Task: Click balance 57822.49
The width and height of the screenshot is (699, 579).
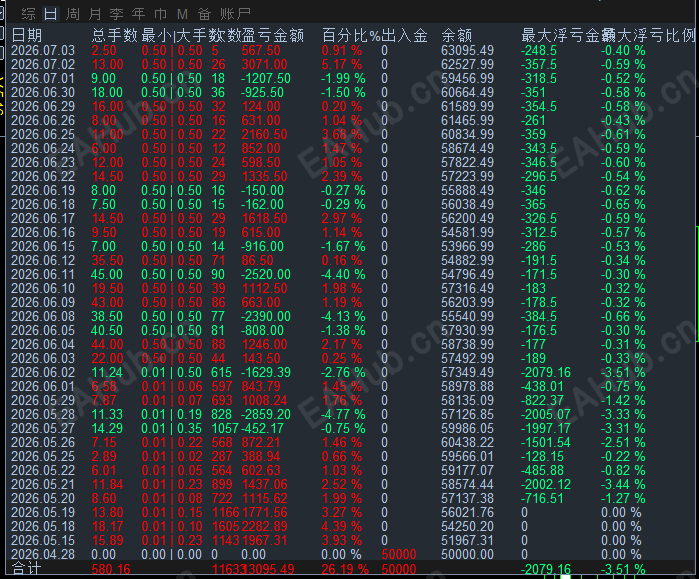Action: coord(468,162)
